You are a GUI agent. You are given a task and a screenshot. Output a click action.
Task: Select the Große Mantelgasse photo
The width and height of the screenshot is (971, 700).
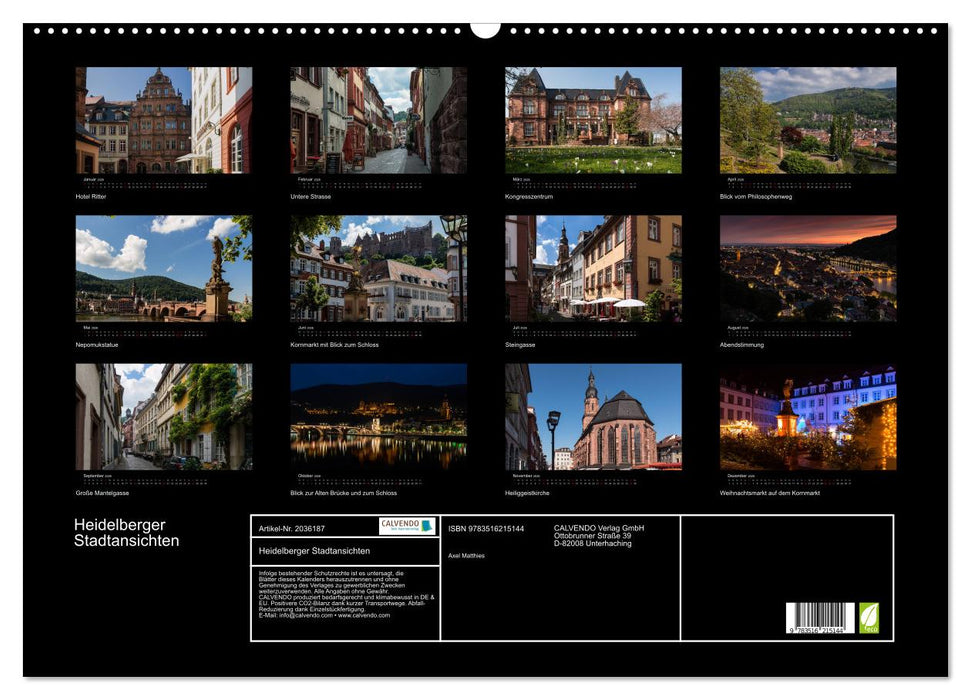coord(164,417)
